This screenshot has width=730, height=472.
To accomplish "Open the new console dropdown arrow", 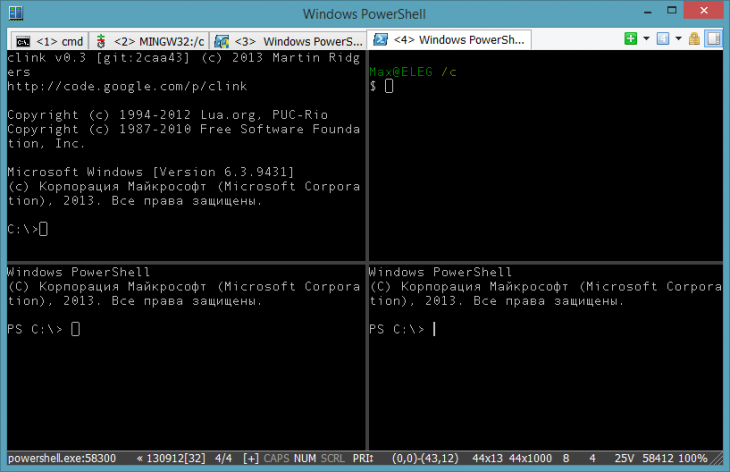I will [647, 39].
